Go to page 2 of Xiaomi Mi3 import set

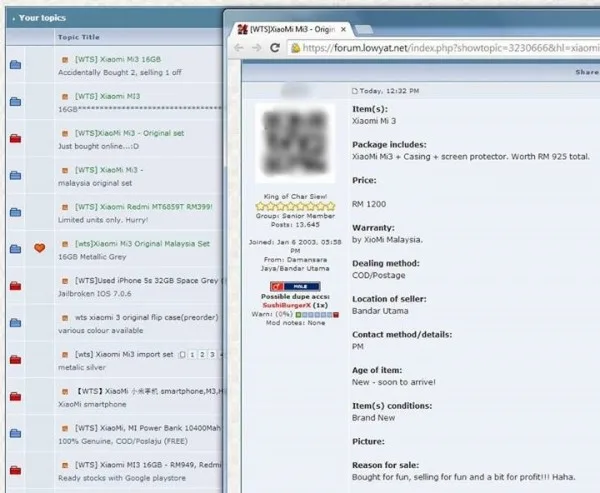coord(202,355)
